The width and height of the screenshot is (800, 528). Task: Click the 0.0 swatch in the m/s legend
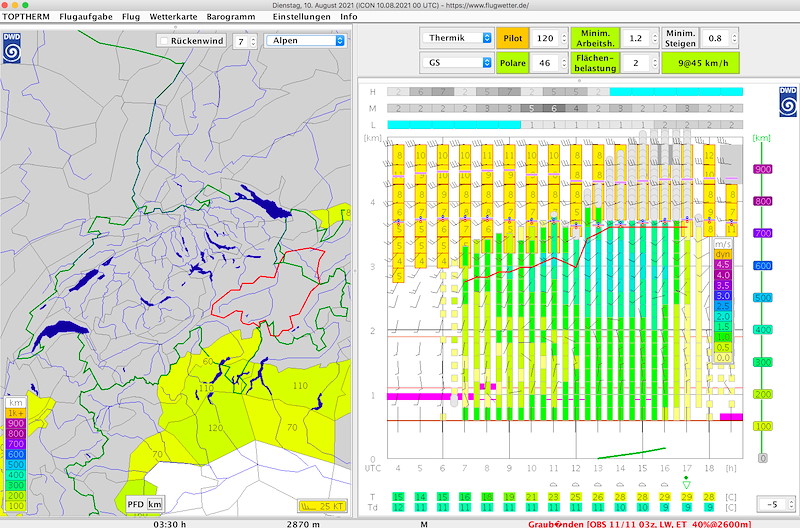click(722, 358)
